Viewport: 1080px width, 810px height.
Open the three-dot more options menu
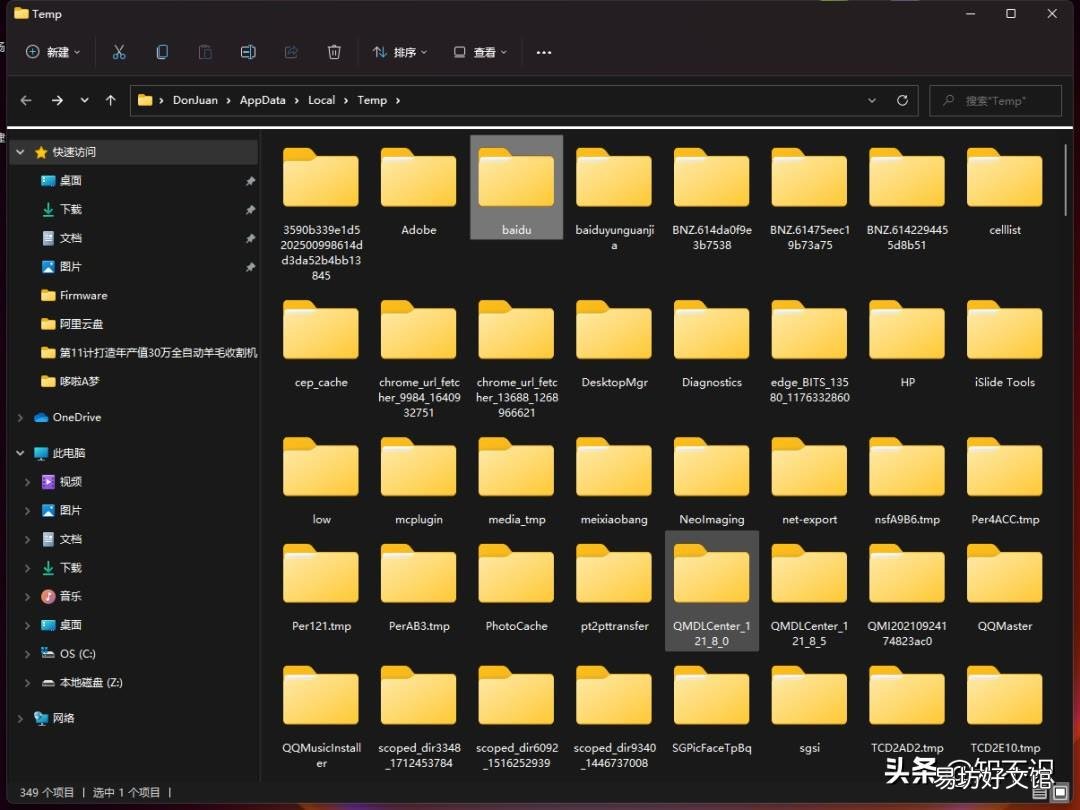pyautogui.click(x=544, y=52)
